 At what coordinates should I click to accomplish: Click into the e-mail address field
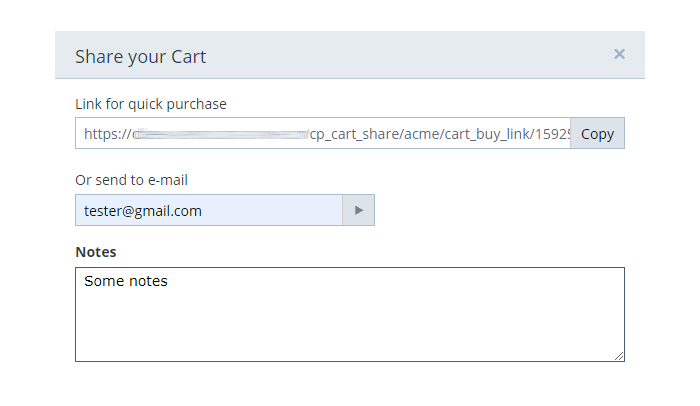point(208,210)
